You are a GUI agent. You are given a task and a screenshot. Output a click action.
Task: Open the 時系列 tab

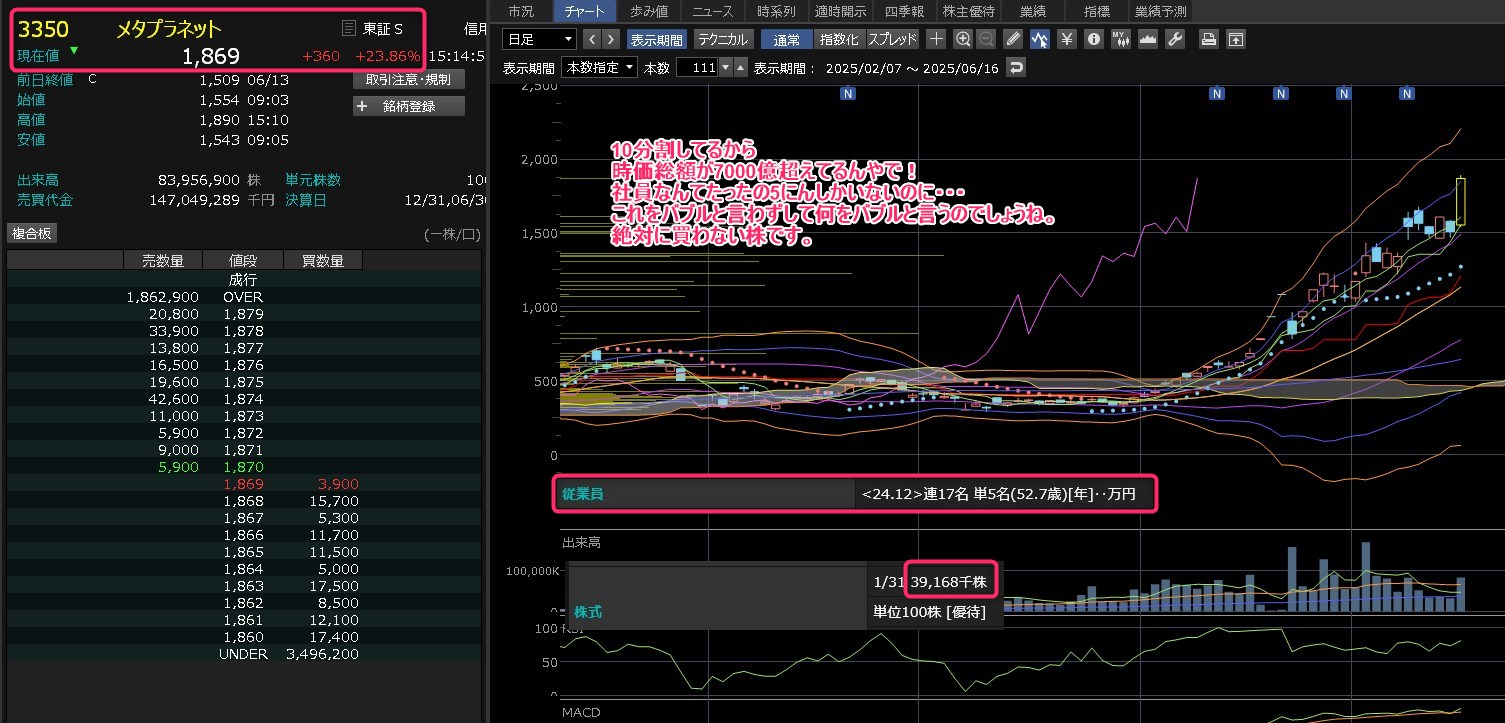(x=777, y=11)
